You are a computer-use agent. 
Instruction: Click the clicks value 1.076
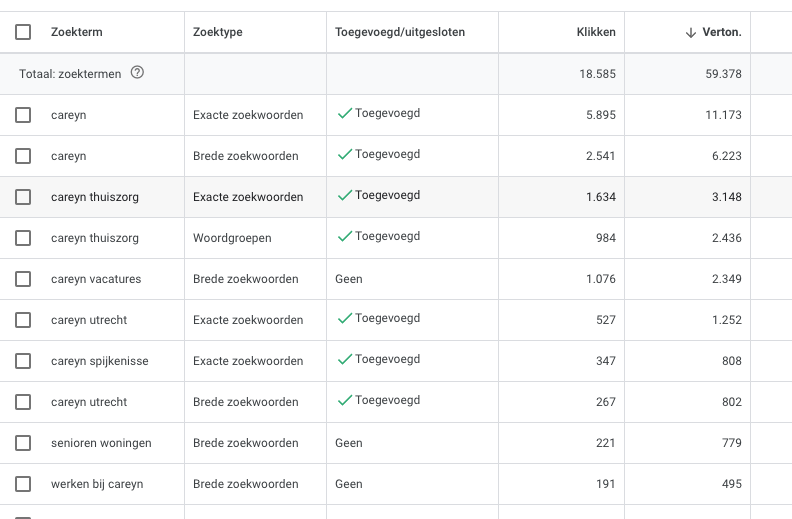(x=601, y=279)
